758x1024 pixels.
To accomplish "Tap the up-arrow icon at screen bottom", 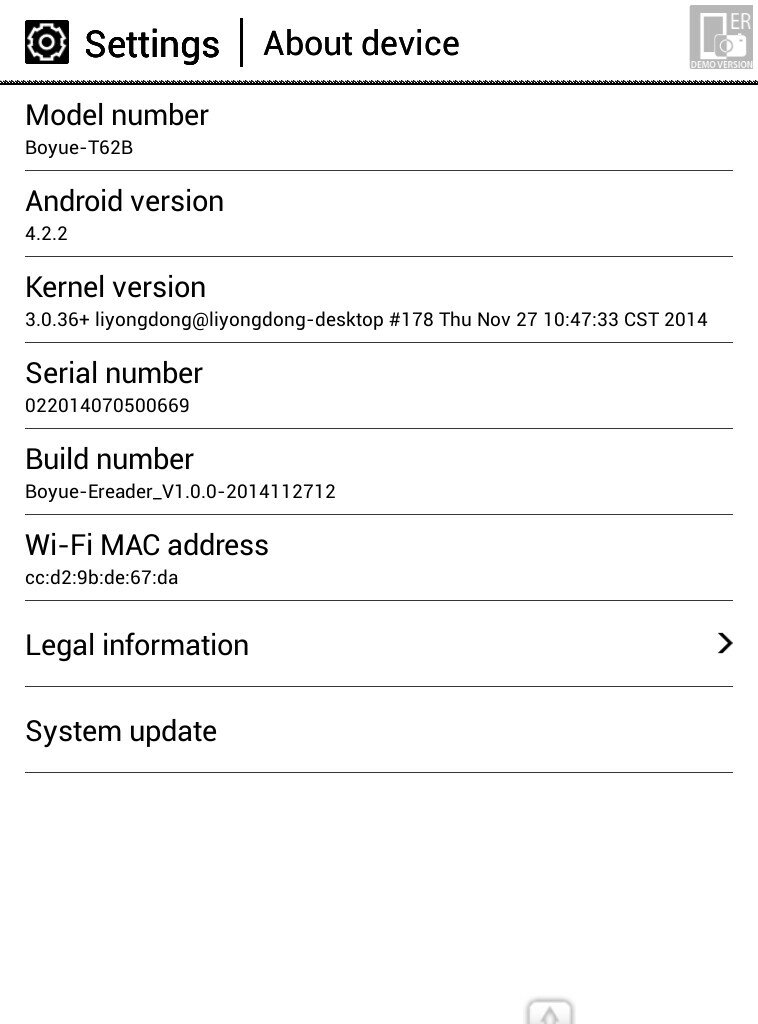I will [550, 1012].
